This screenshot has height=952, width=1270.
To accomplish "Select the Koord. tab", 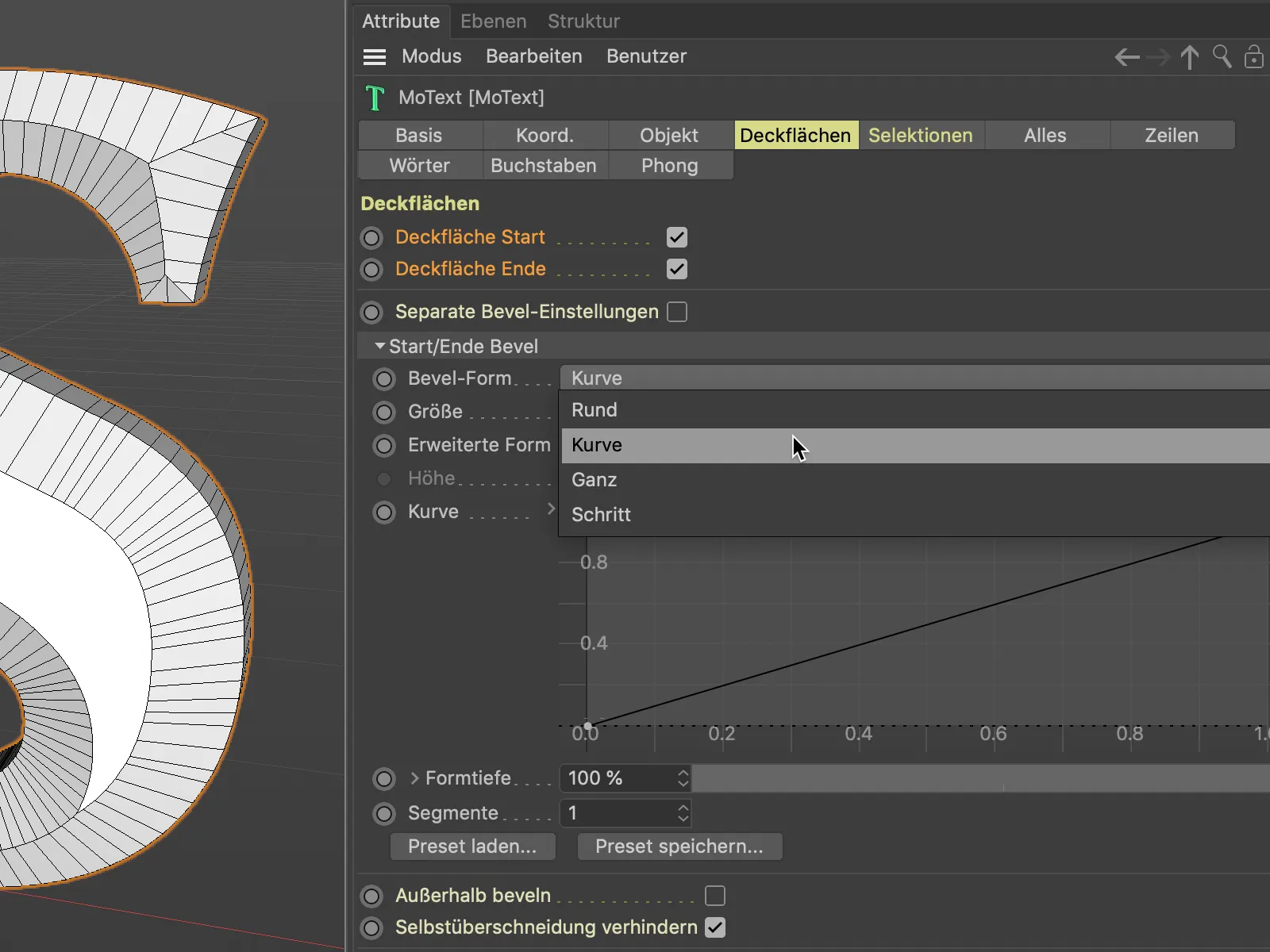I will click(545, 136).
